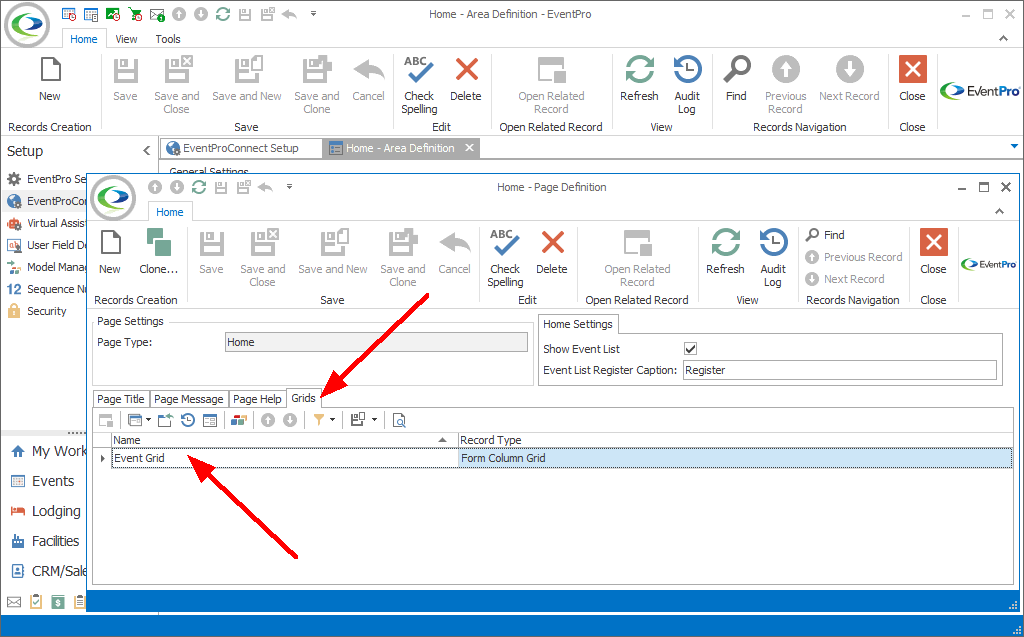Click Next Record in Page Definition ribbon
The width and height of the screenshot is (1024, 637).
point(846,279)
